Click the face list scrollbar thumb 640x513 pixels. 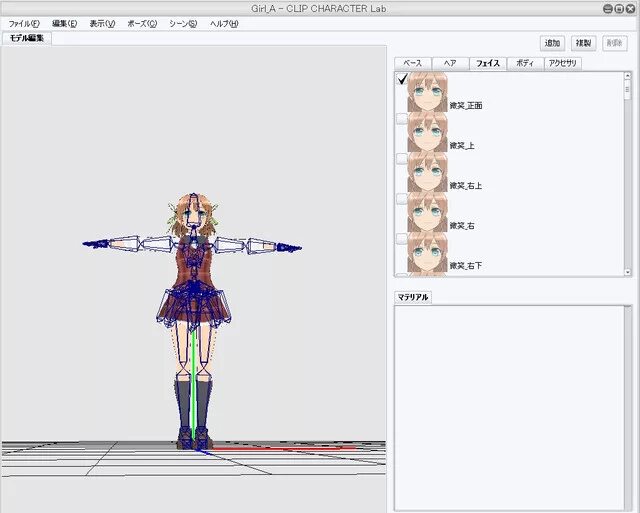click(627, 90)
